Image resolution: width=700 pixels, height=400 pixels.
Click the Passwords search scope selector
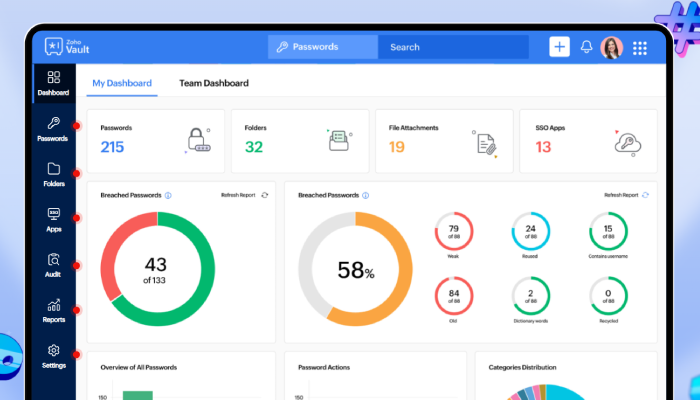tap(323, 47)
